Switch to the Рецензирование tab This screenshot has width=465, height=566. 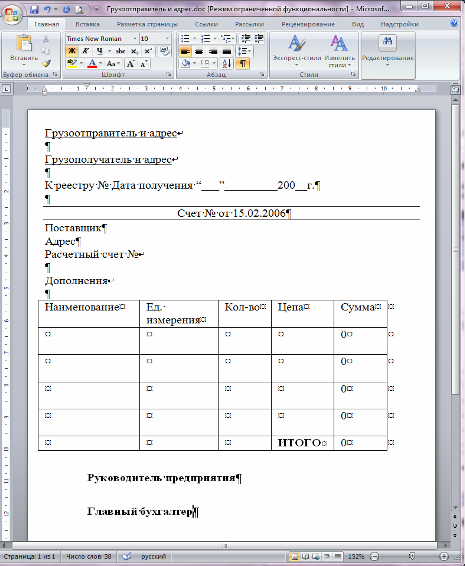[x=308, y=24]
